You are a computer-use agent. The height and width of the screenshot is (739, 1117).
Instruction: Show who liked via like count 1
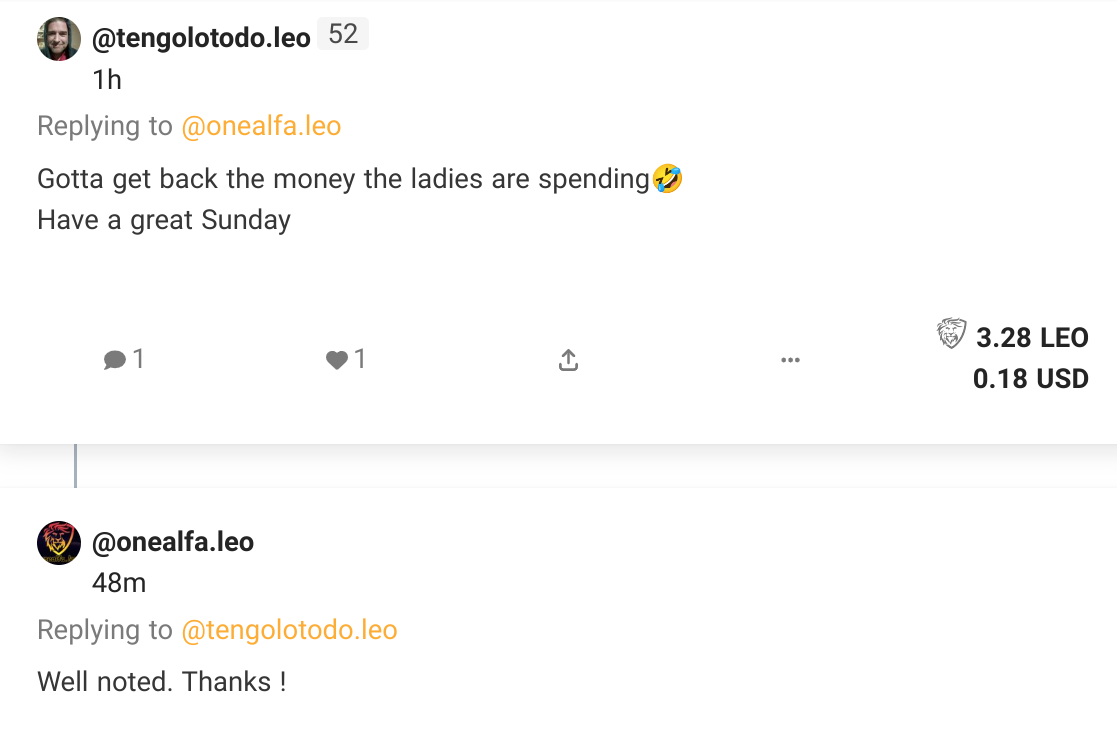click(360, 358)
